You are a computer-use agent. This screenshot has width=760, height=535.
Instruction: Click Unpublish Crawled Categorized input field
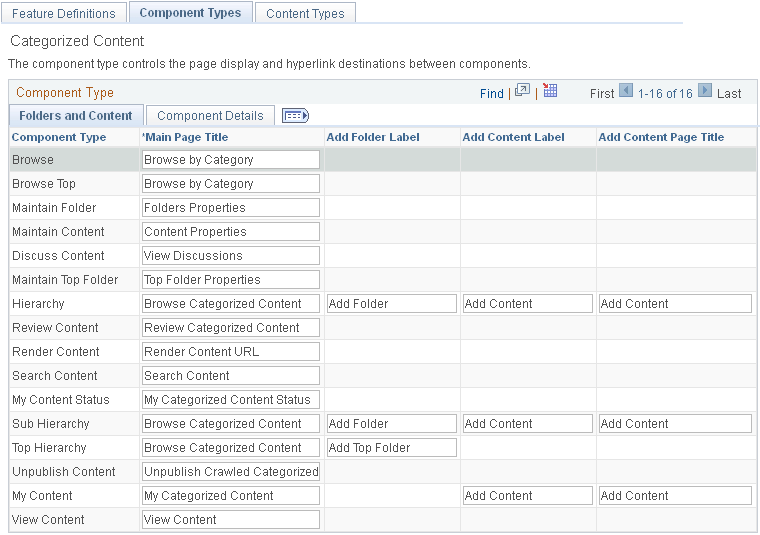(231, 472)
